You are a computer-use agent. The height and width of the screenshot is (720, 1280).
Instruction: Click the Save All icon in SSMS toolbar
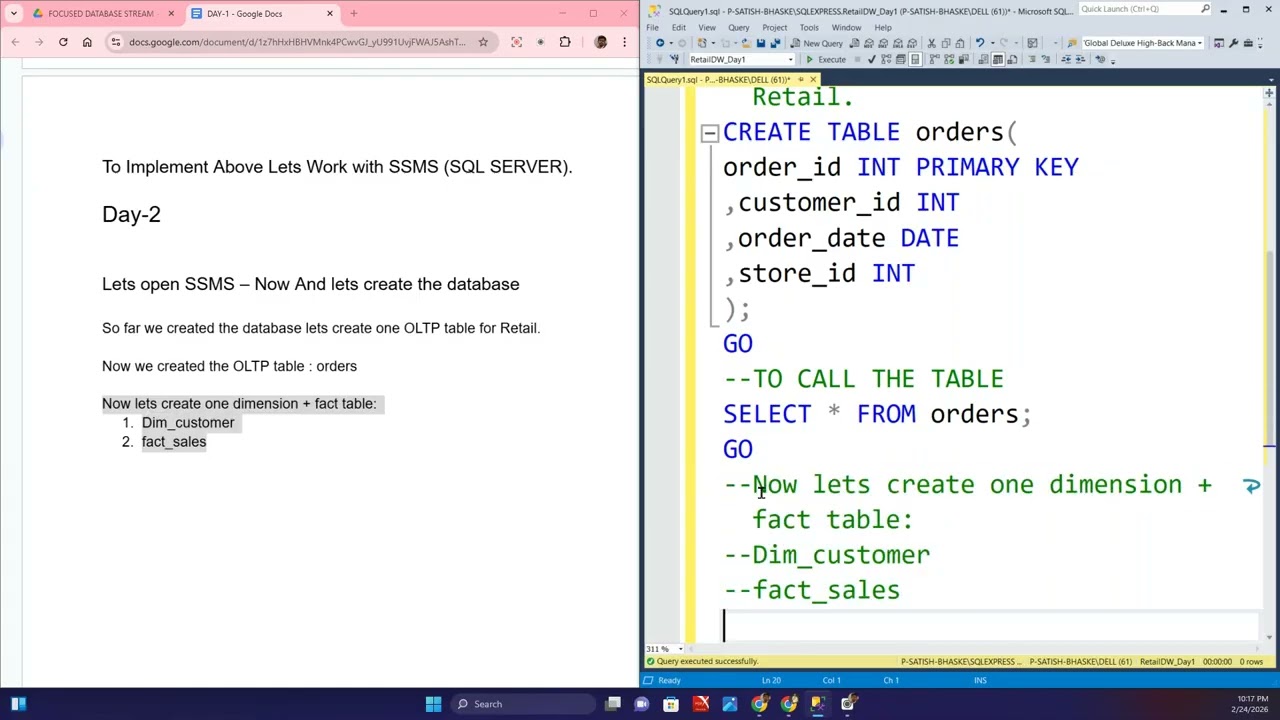click(775, 43)
